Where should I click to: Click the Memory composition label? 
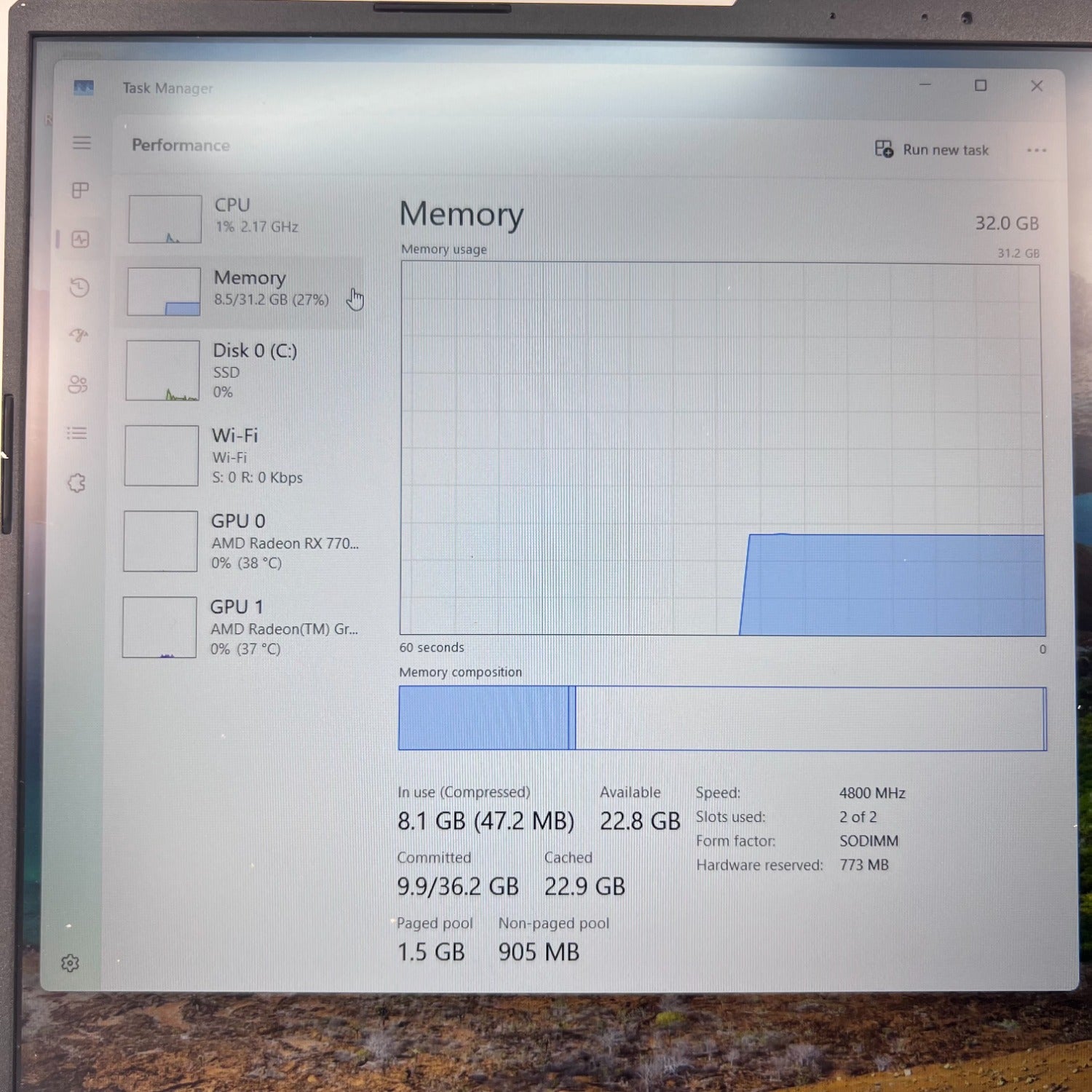click(461, 672)
